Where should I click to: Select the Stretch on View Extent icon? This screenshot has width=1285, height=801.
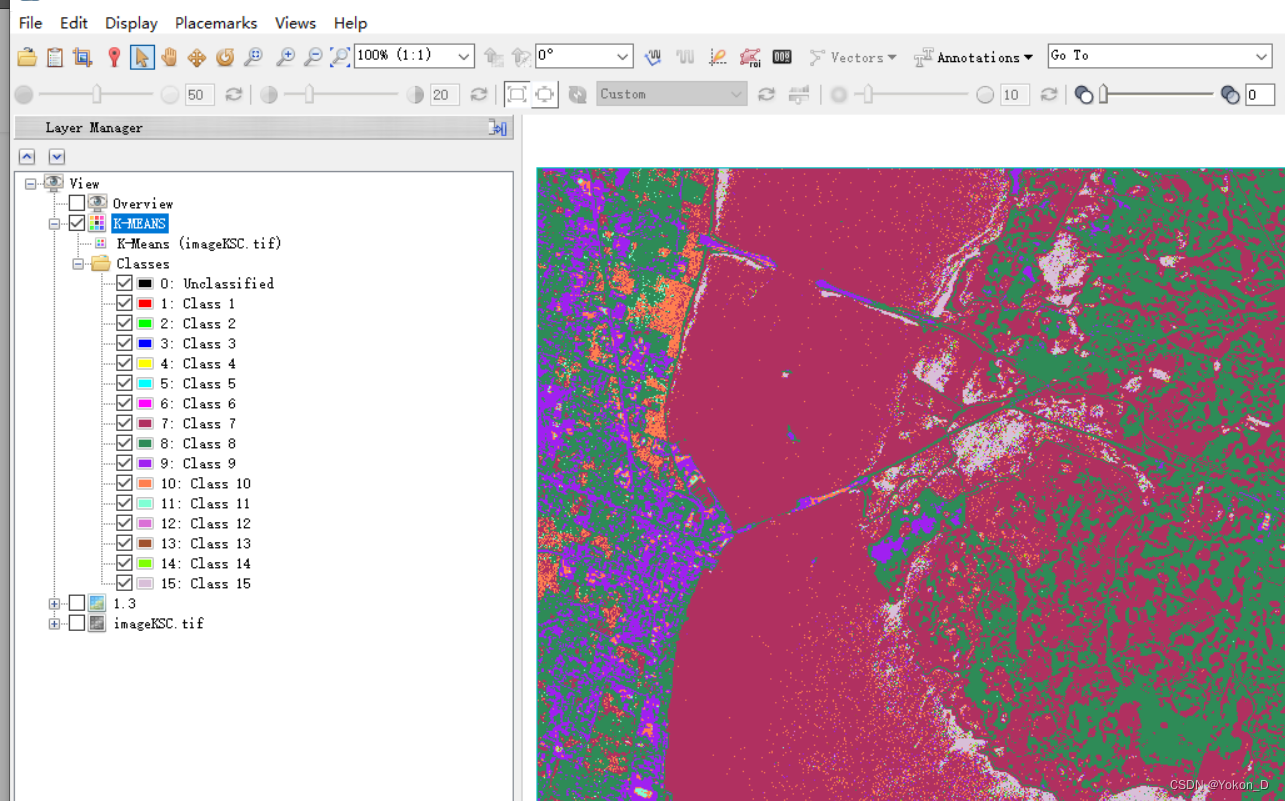point(544,94)
